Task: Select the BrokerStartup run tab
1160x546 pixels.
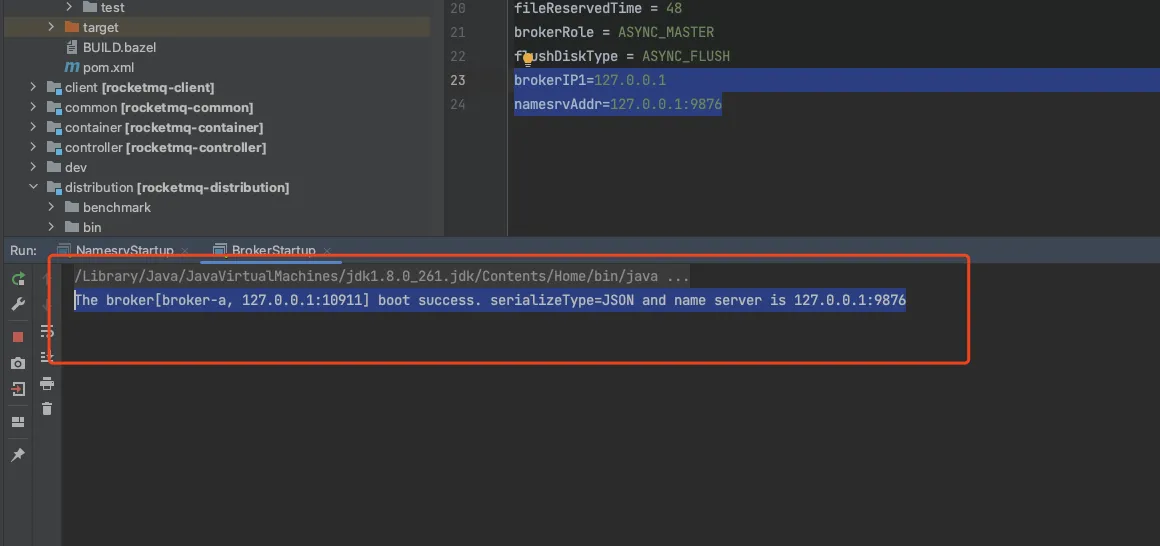Action: [x=273, y=250]
